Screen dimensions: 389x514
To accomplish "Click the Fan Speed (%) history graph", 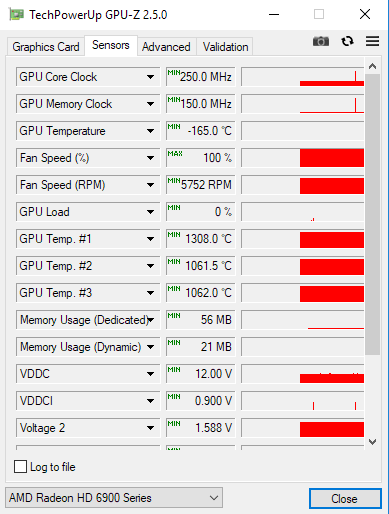I will [x=303, y=158].
